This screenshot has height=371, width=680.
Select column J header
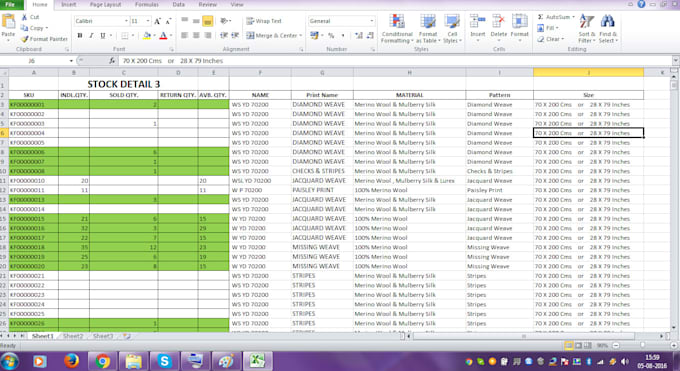(588, 72)
